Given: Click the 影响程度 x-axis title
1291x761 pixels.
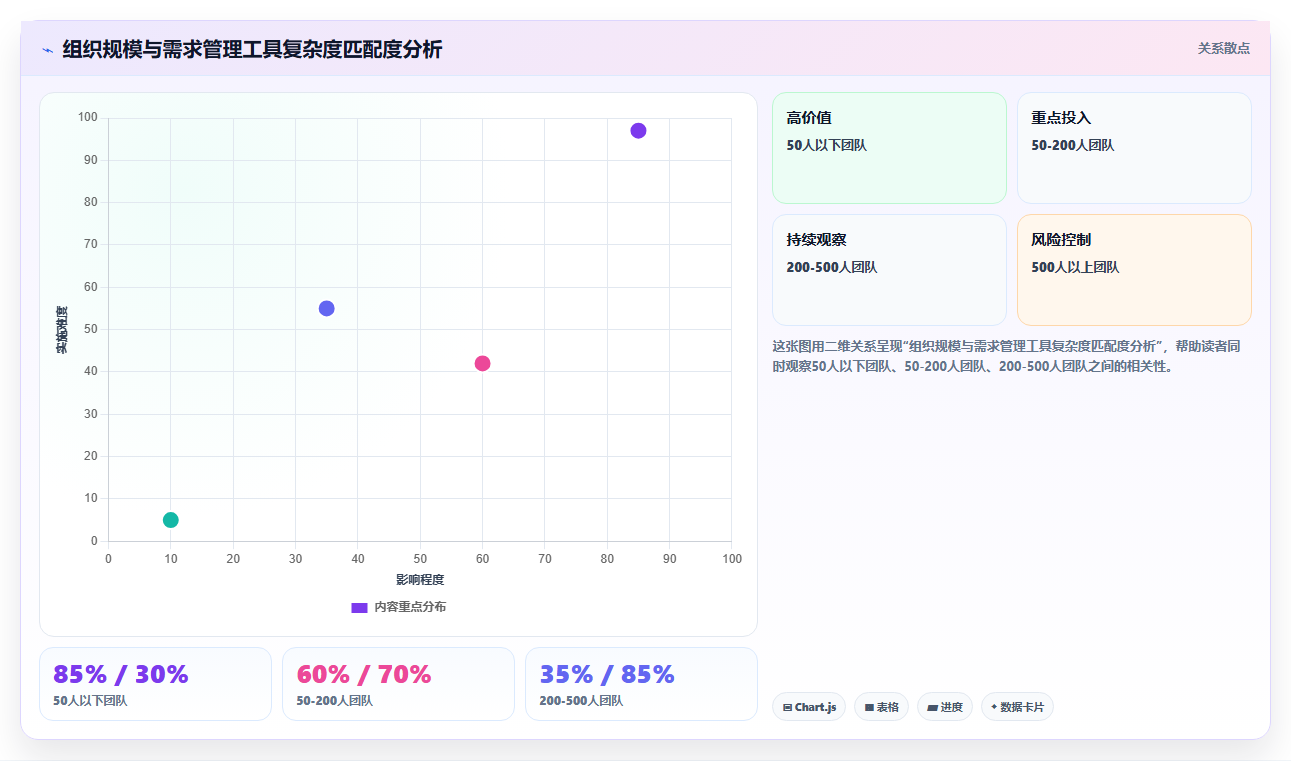Looking at the screenshot, I should point(420,579).
